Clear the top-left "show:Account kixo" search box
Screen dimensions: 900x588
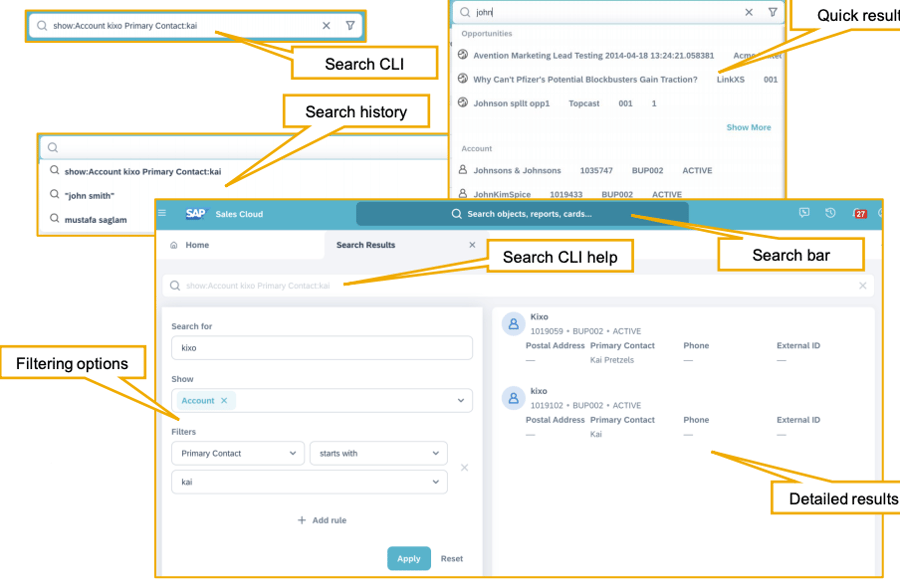pos(326,25)
